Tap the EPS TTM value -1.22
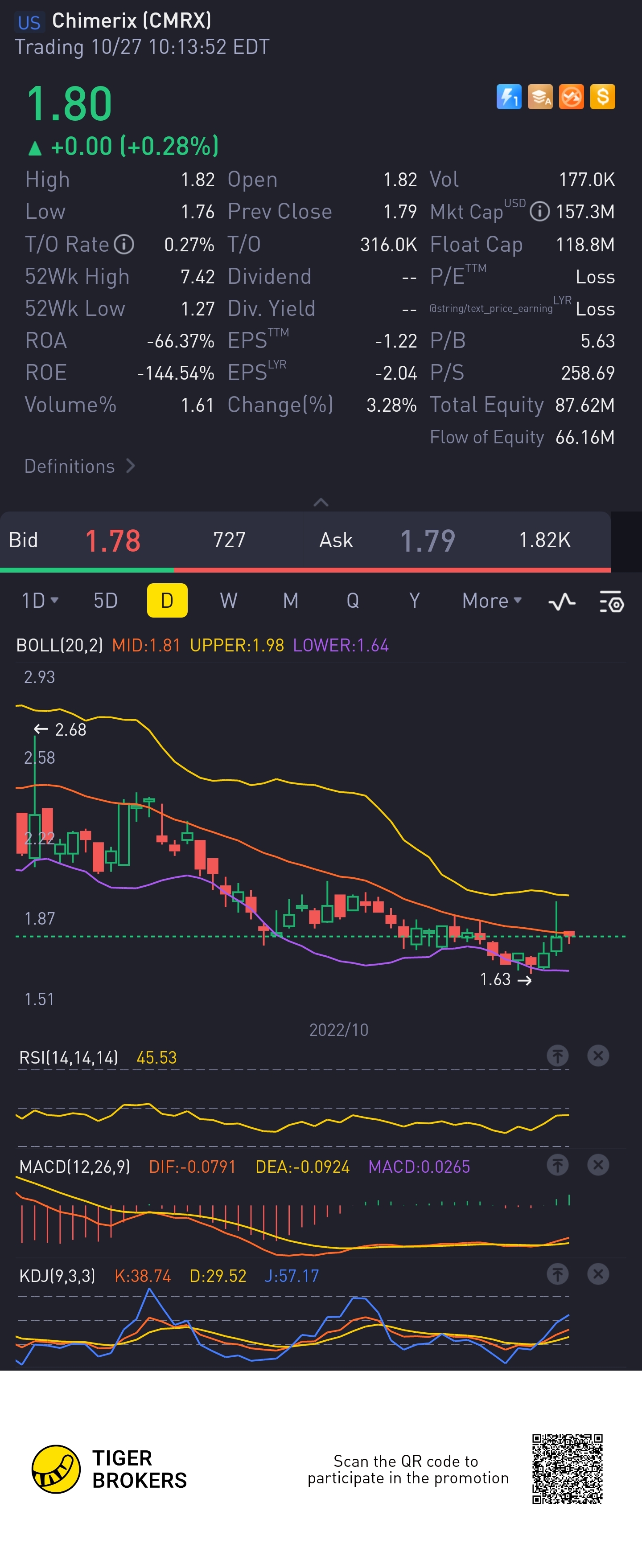Viewport: 642px width, 1568px height. pos(396,341)
